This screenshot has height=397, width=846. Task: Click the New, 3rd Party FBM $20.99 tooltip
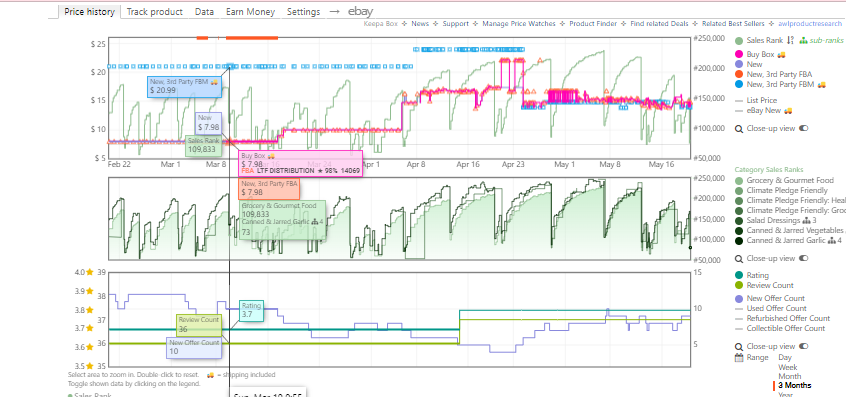tap(185, 86)
